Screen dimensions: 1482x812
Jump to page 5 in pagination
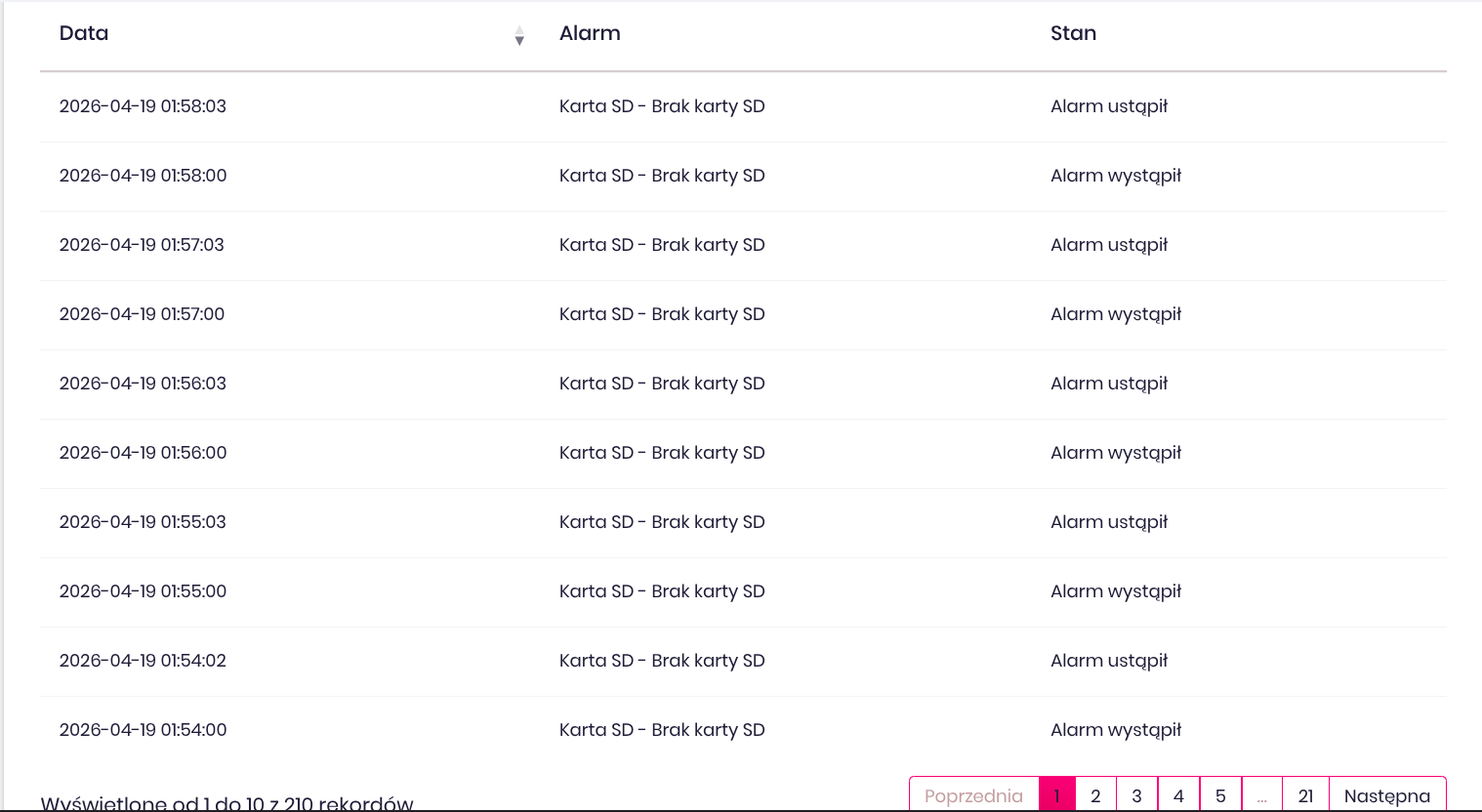(x=1220, y=795)
